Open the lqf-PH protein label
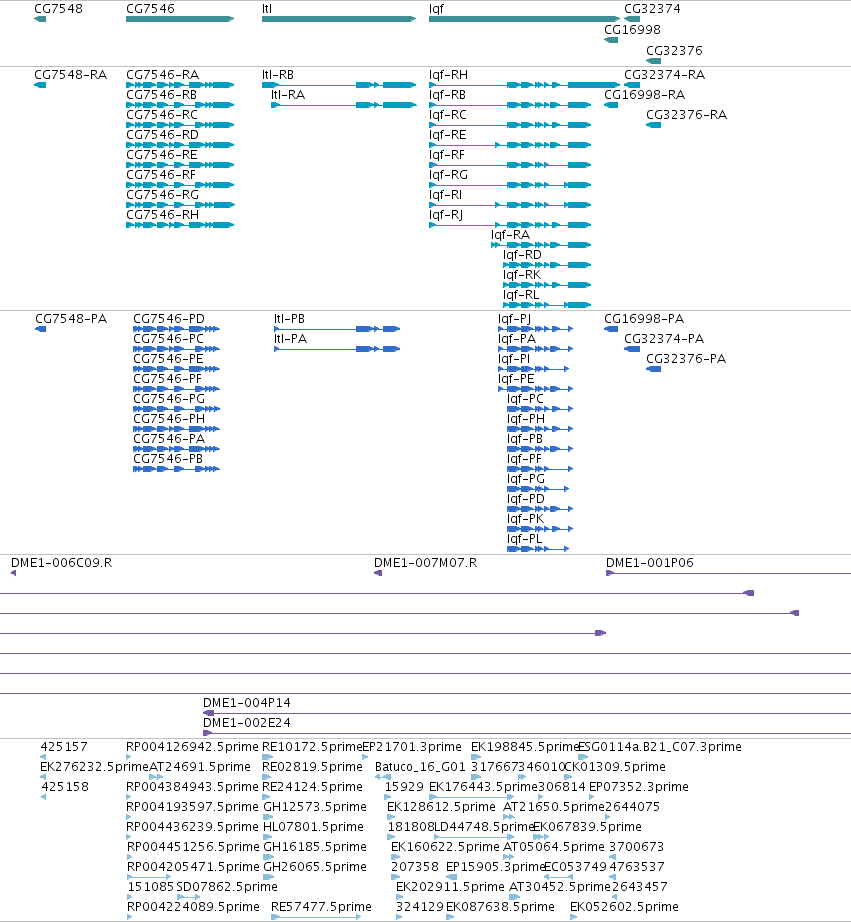 tap(526, 419)
